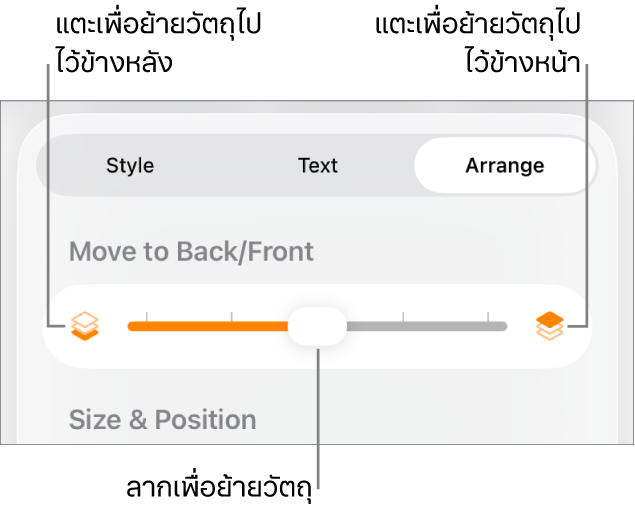Click callout line below the slider handle
Image resolution: width=635 pixels, height=513 pixels.
tap(319, 420)
